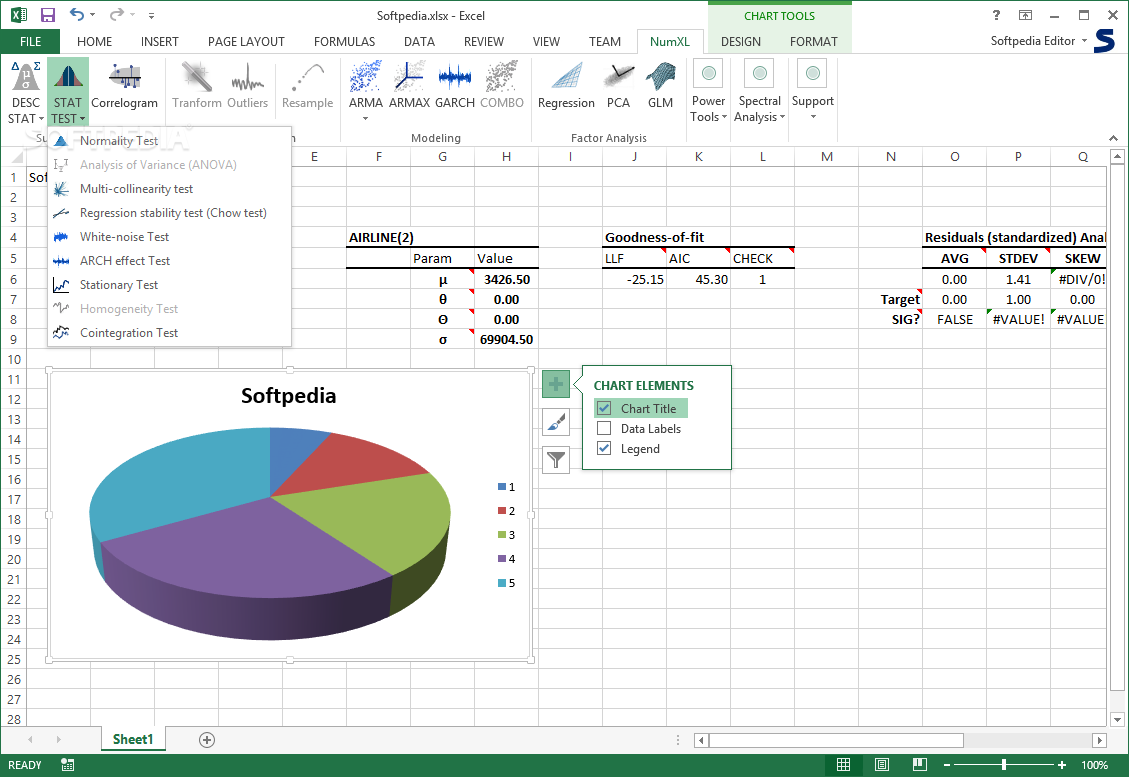Select the Sheet1 worksheet tab
The height and width of the screenshot is (777, 1129).
coord(133,740)
